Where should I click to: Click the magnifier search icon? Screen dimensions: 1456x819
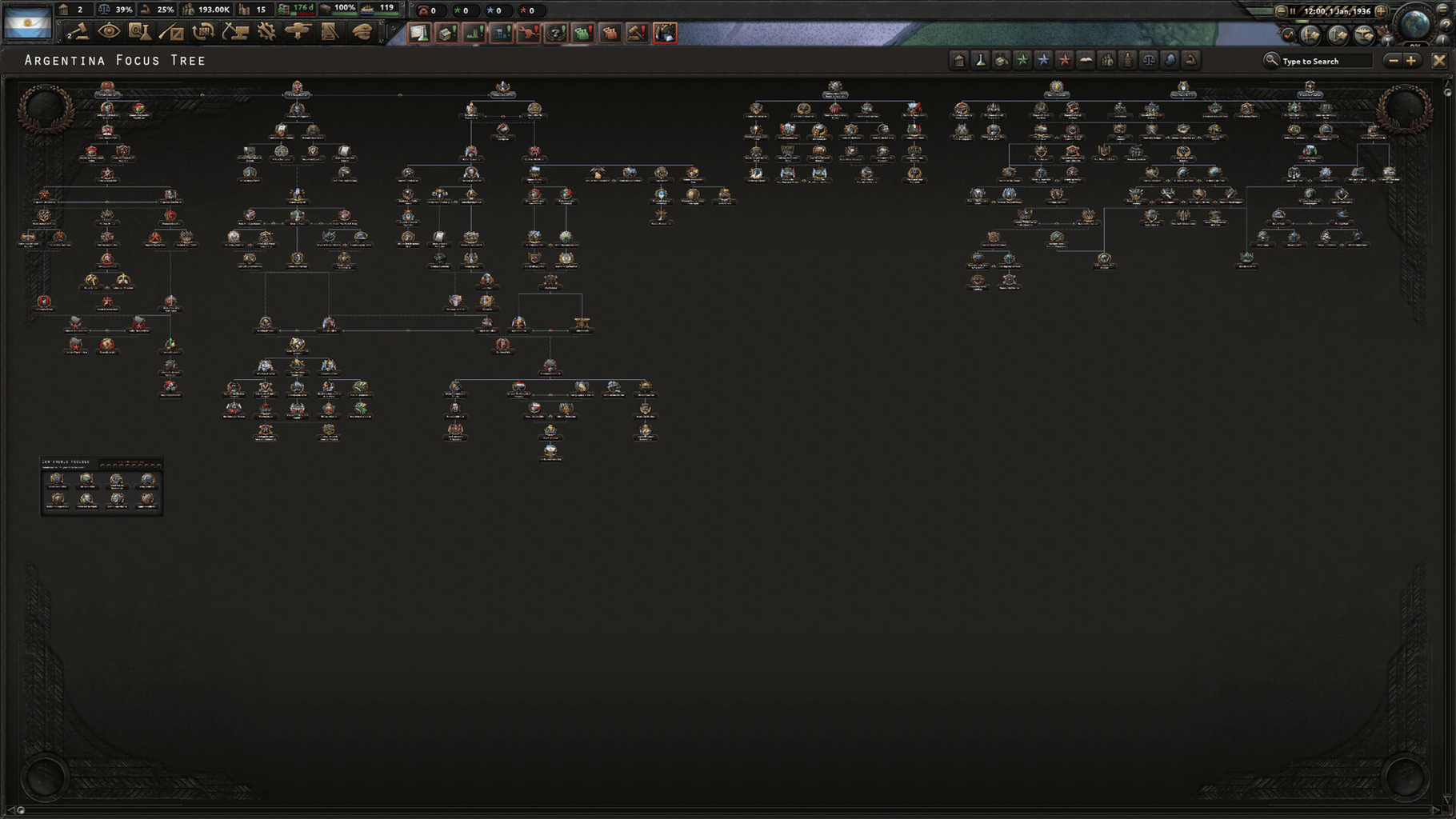click(1271, 60)
